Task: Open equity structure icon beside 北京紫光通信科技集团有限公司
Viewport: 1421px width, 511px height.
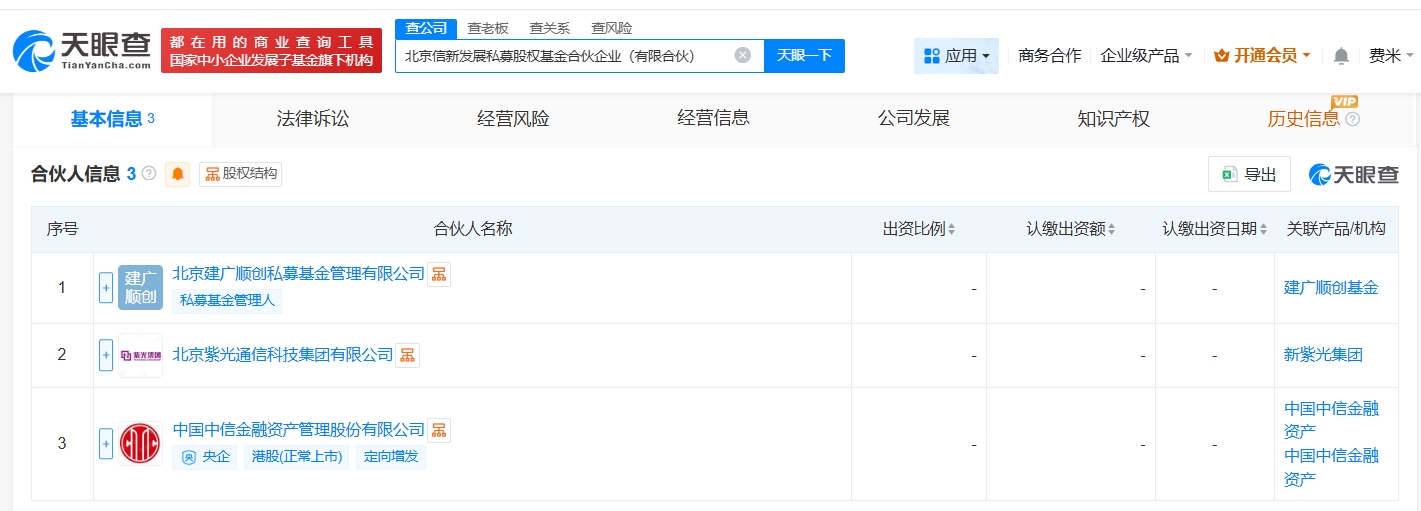Action: (407, 355)
